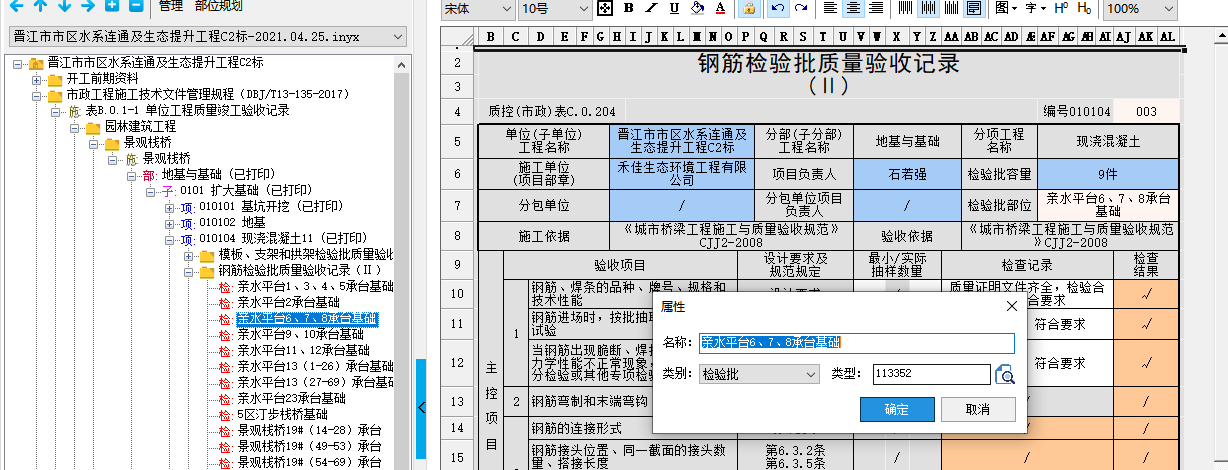Click the cell lock icon
The width and height of the screenshot is (1228, 470).
click(748, 9)
